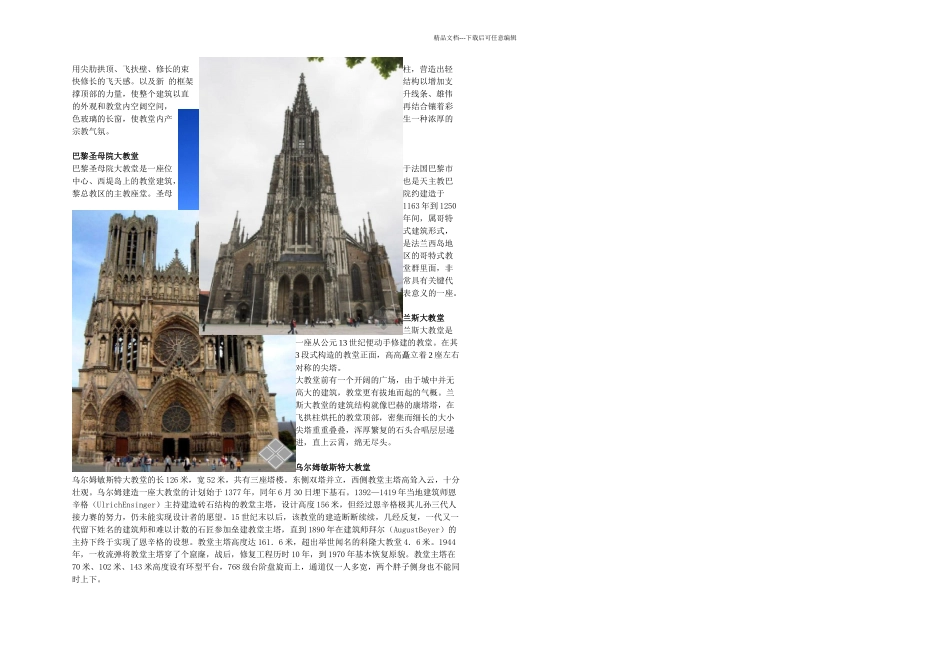
Task: Click the line 宗教气氛。
Action: [x=91, y=131]
